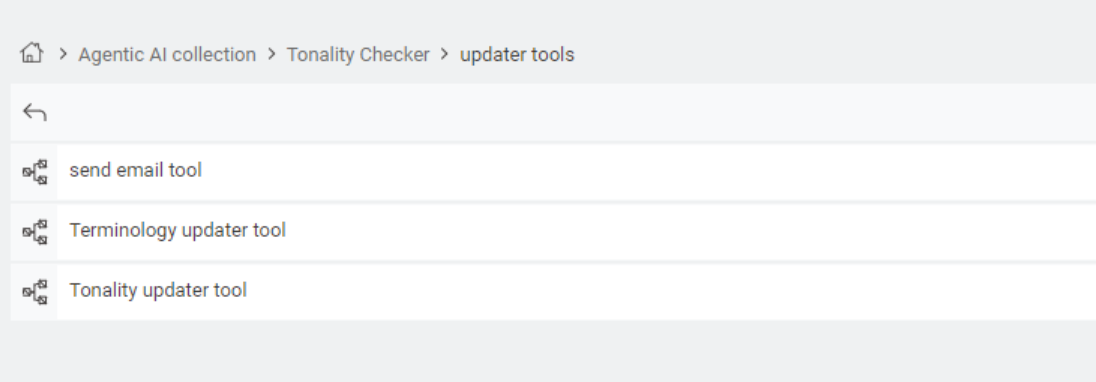Click the empty area of the back navigation row
Viewport: 1096px width, 382px height.
pyautogui.click(x=573, y=112)
